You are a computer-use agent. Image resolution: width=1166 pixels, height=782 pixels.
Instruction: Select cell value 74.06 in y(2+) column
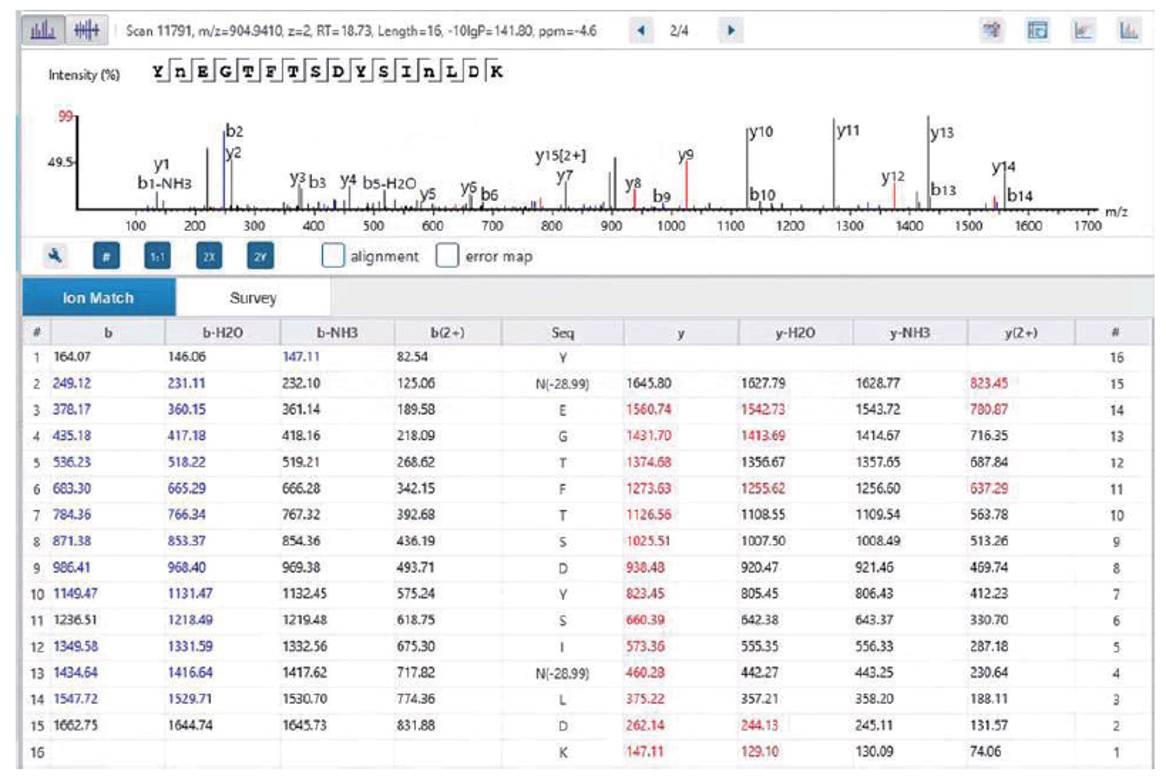(x=985, y=752)
